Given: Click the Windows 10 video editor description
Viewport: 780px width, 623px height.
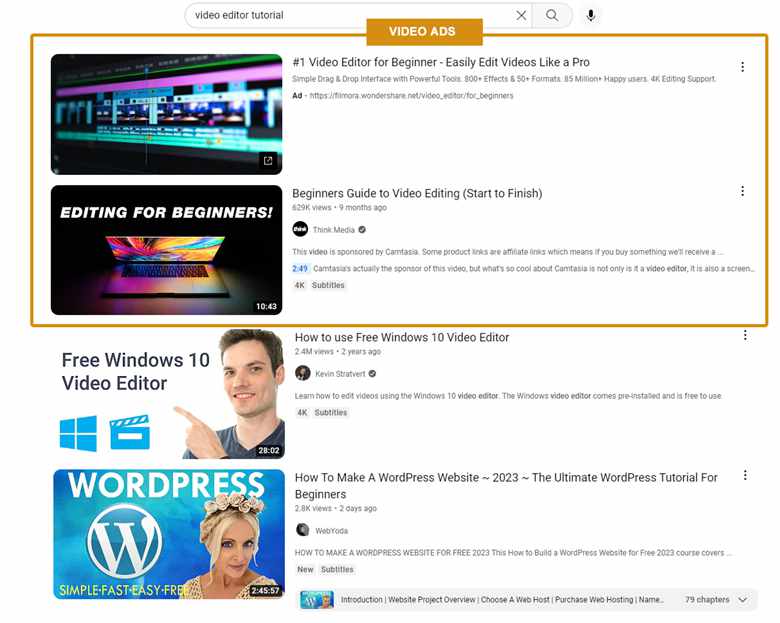Looking at the screenshot, I should tap(508, 396).
